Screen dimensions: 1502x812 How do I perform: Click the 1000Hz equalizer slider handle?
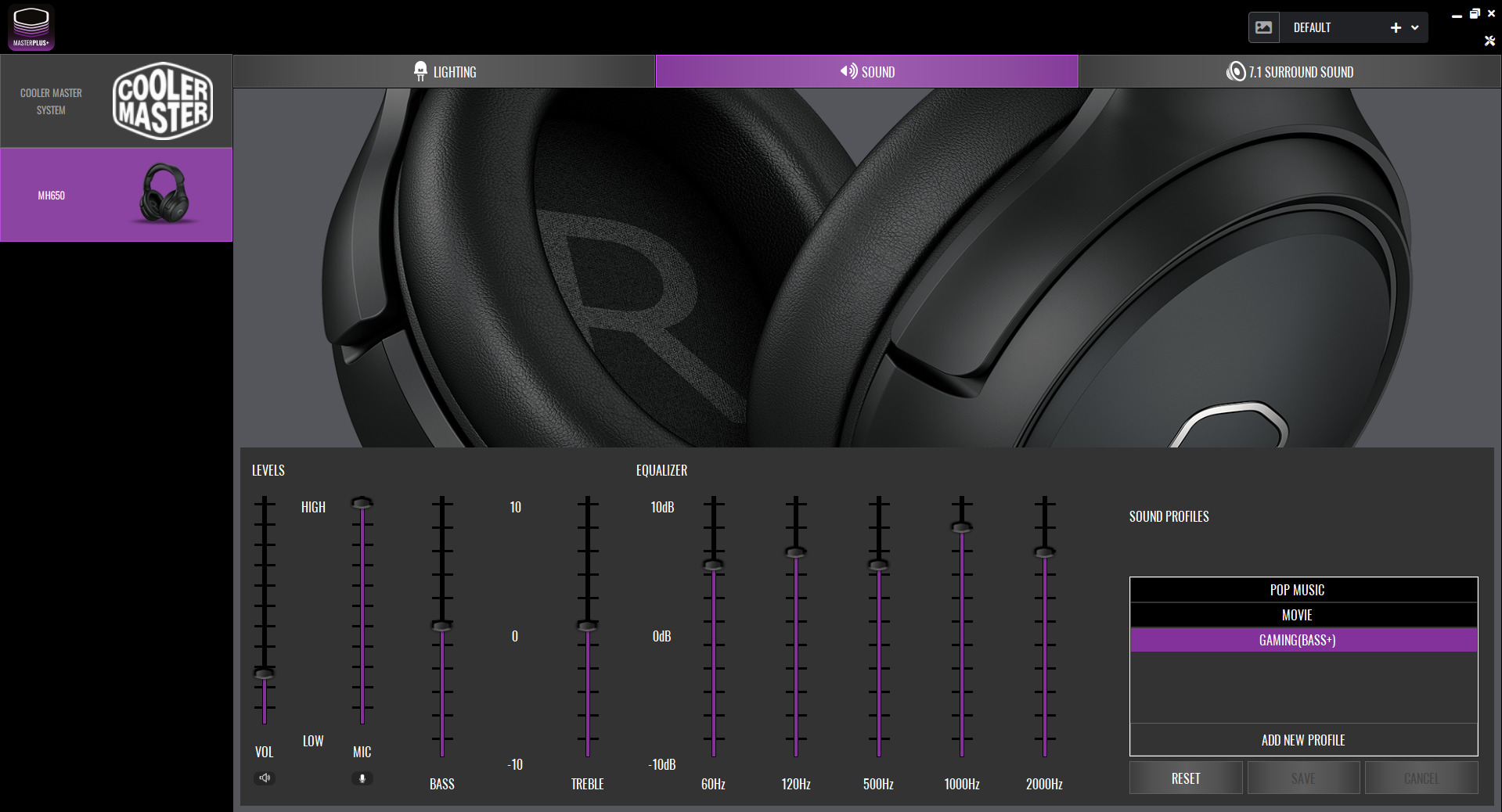point(962,527)
